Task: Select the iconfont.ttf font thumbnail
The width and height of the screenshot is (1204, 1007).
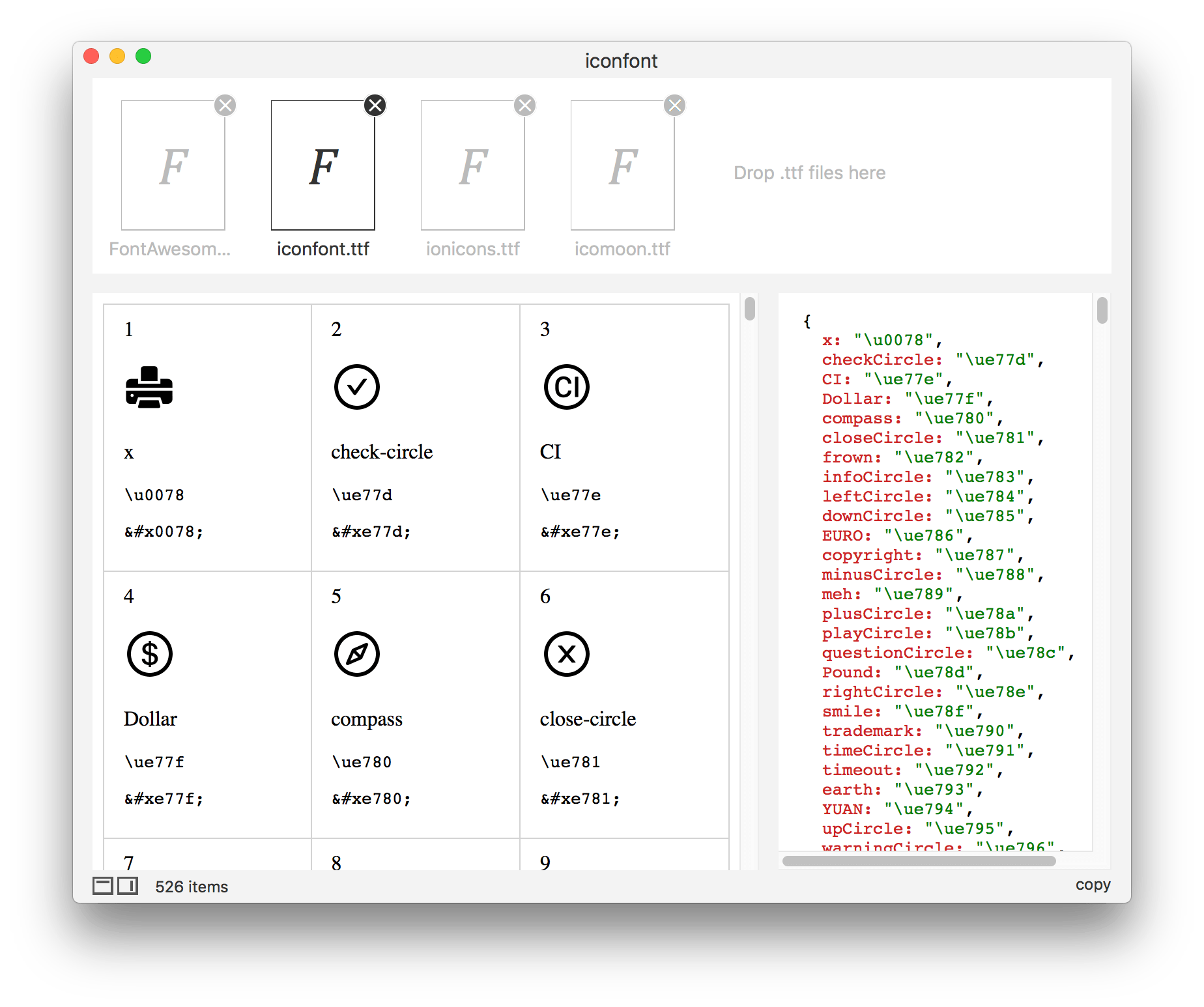Action: point(323,165)
